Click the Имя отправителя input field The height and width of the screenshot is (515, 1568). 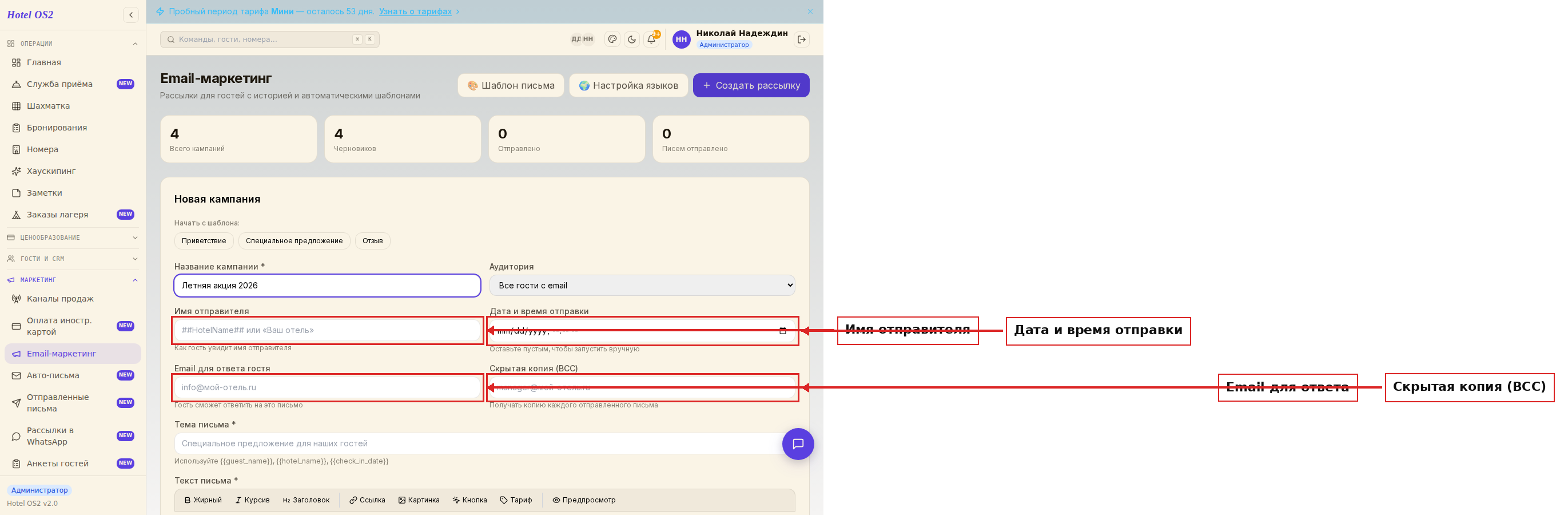328,331
